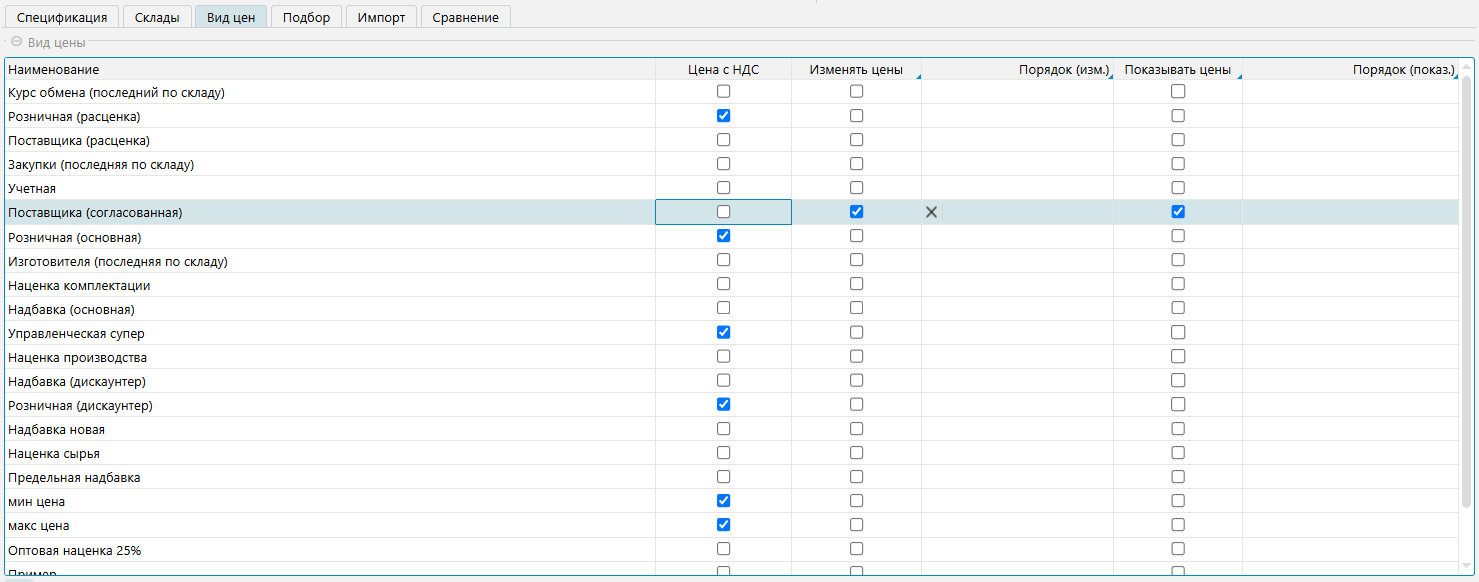Open the Импорт tab
The height and width of the screenshot is (582, 1479).
click(x=382, y=17)
